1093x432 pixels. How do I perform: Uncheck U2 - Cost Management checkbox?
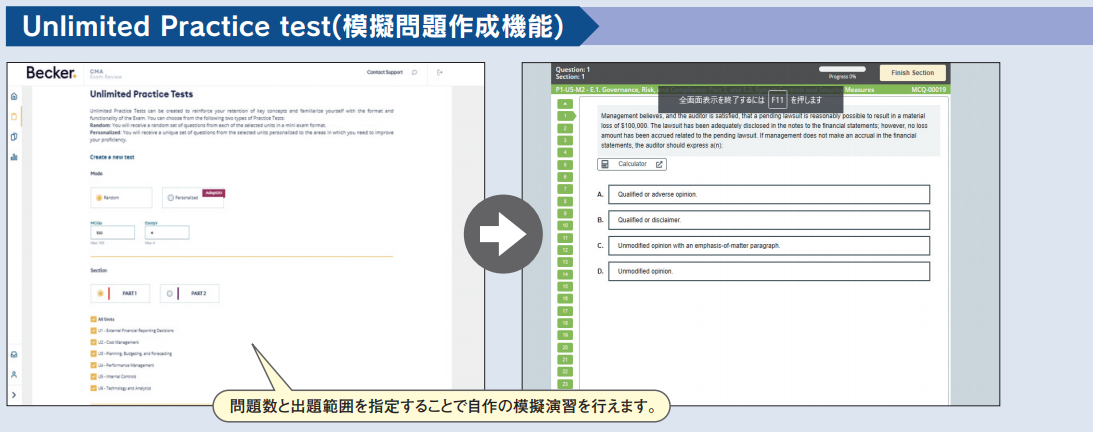93,341
